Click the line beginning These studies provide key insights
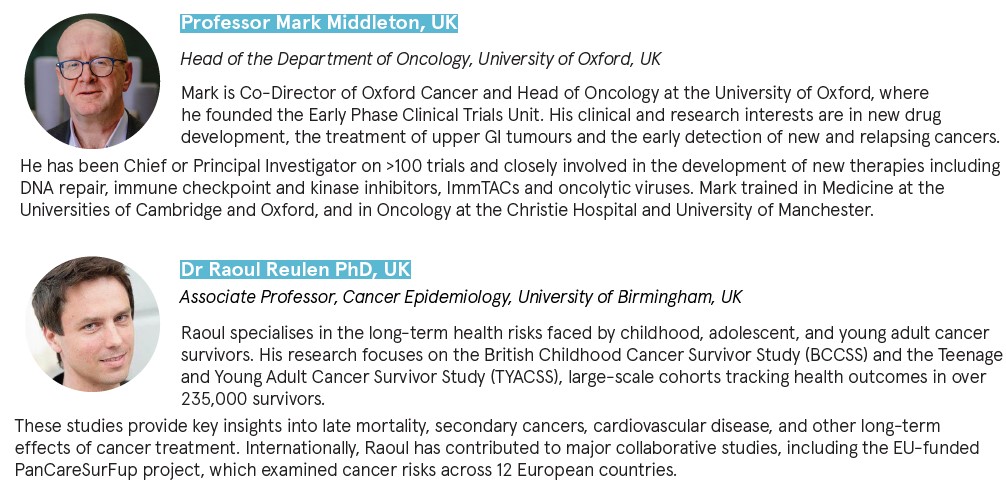1006x483 pixels. (477, 427)
